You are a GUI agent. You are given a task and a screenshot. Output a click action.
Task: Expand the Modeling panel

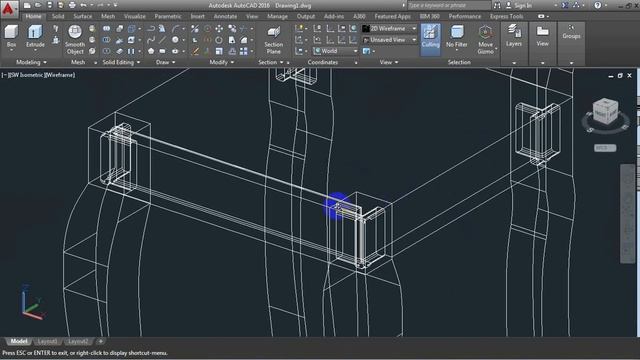pyautogui.click(x=31, y=62)
